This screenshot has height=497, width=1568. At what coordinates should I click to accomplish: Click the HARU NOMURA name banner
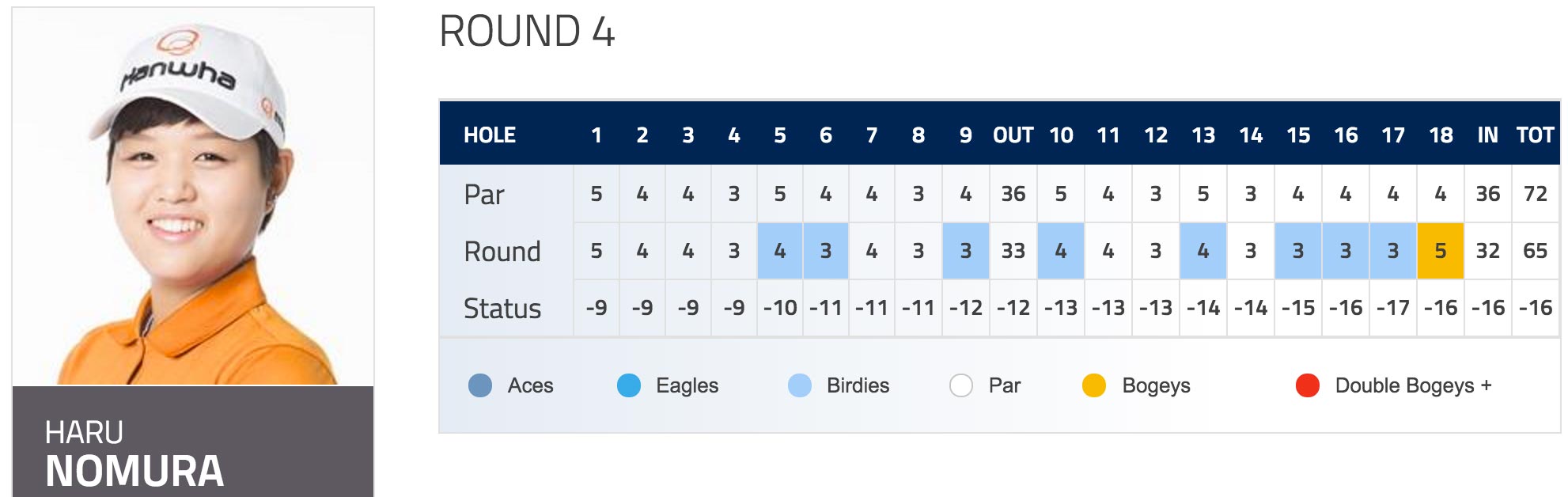[193, 442]
